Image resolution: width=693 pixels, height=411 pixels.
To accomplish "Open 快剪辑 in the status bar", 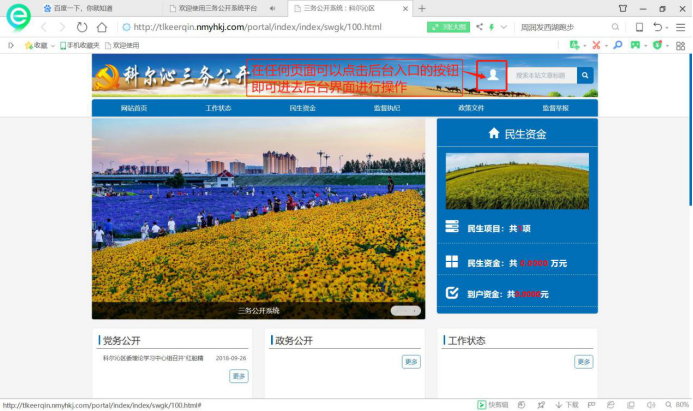I will tap(493, 405).
